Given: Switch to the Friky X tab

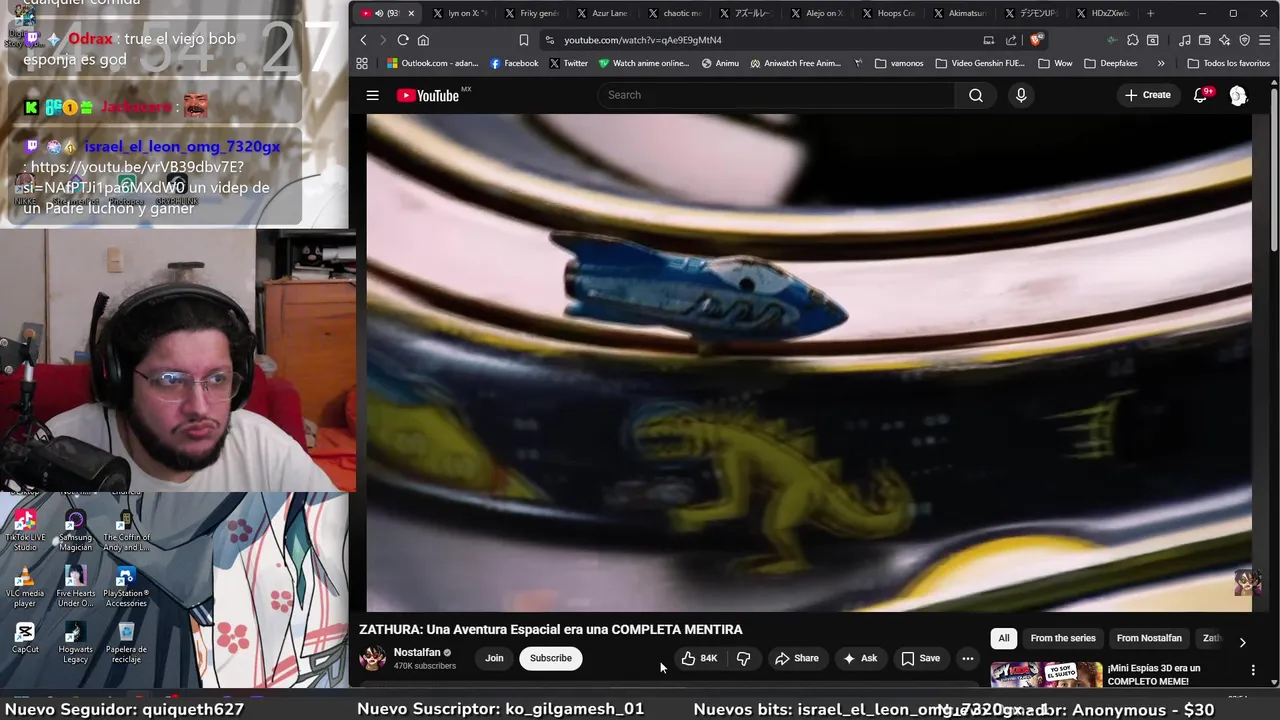Looking at the screenshot, I should pos(532,13).
